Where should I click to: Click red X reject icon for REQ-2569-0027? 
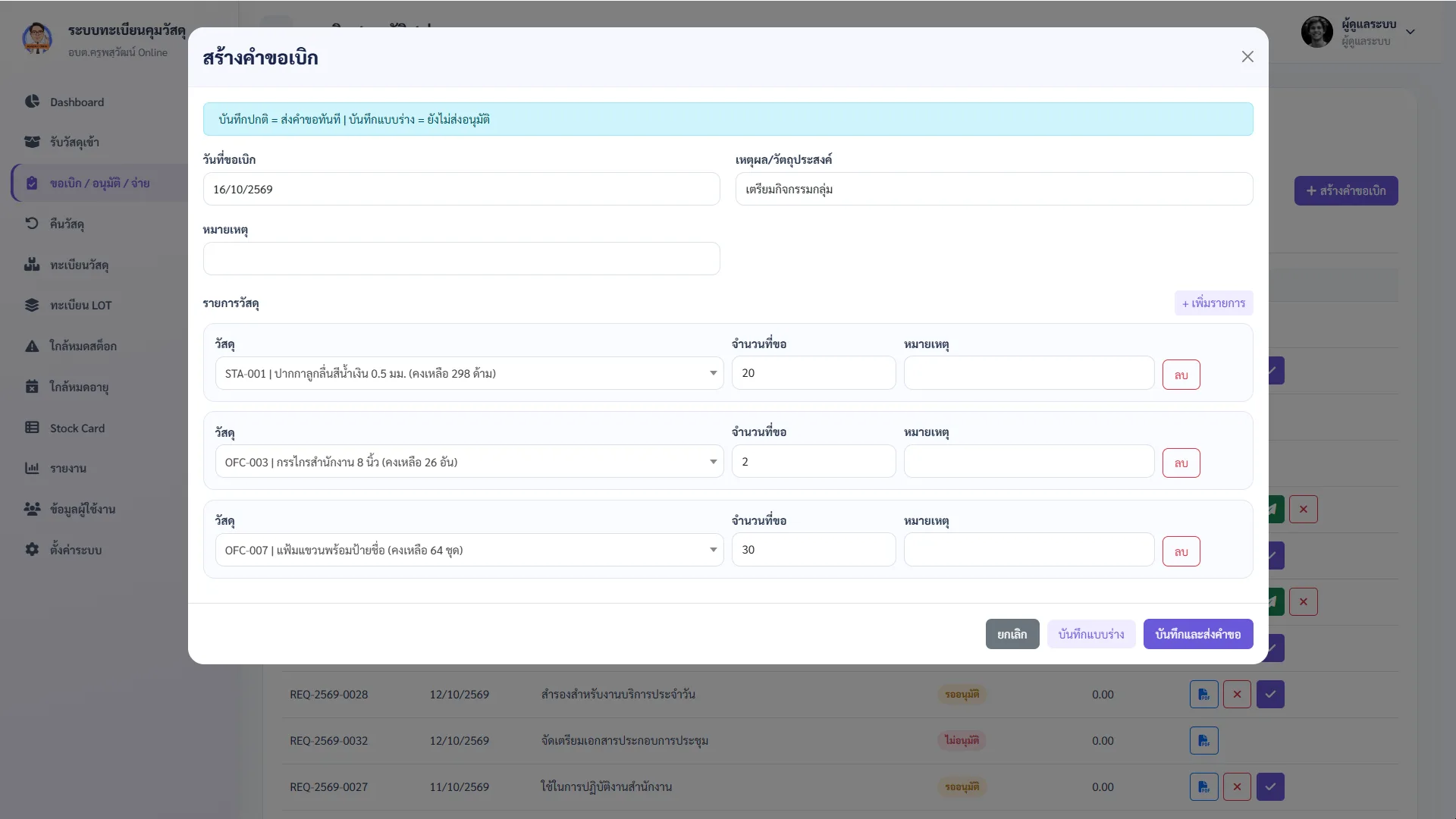[1237, 786]
